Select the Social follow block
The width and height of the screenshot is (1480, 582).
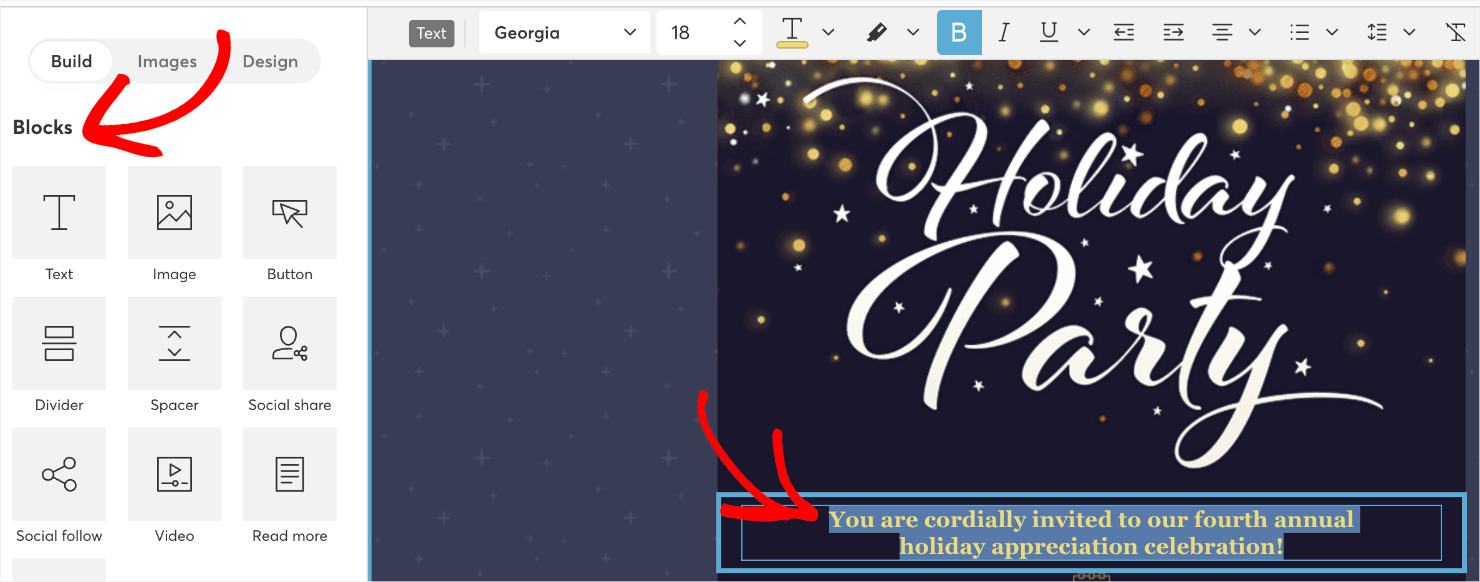tap(58, 474)
